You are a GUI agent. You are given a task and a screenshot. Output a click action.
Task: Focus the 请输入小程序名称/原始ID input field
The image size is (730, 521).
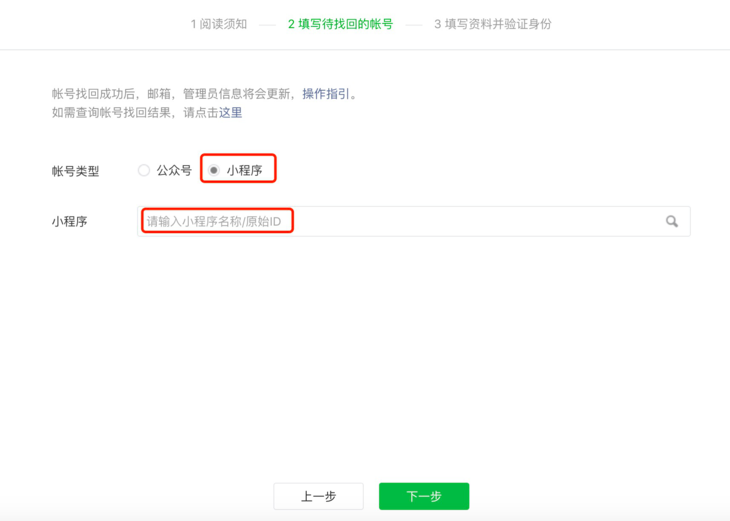[413, 221]
